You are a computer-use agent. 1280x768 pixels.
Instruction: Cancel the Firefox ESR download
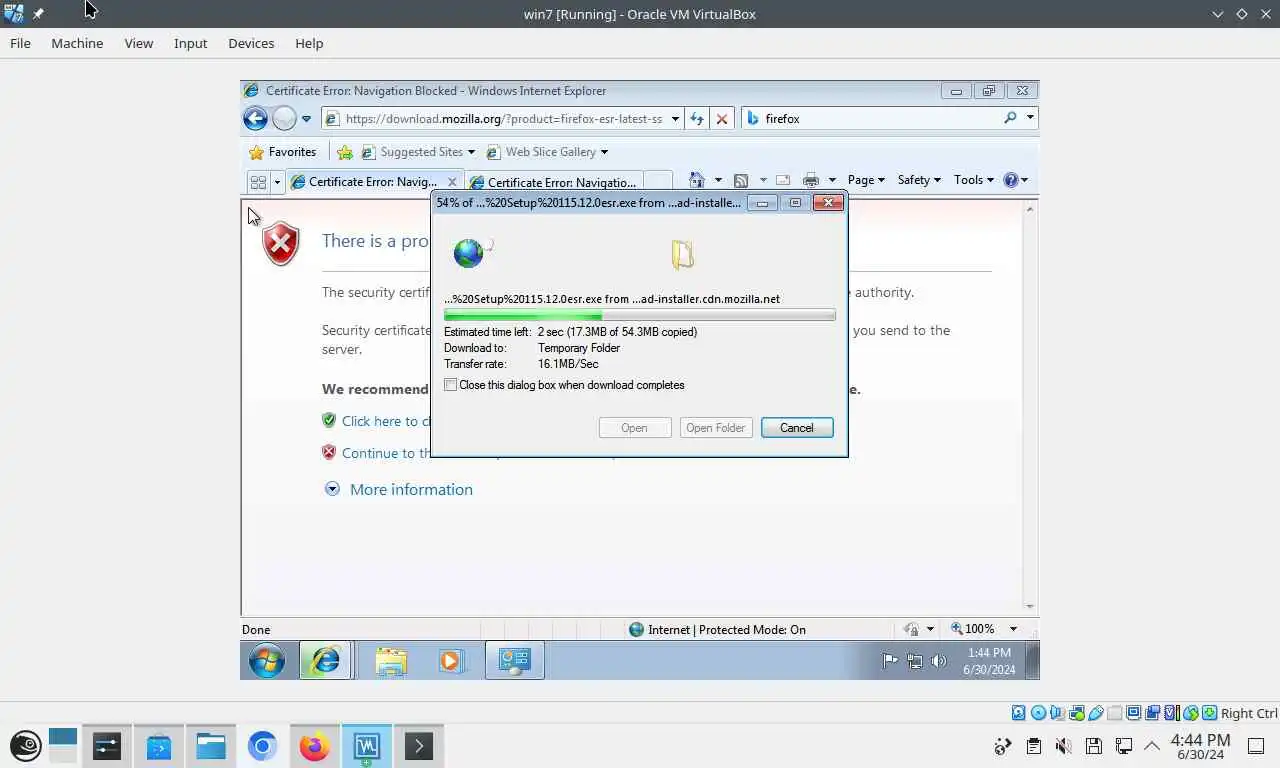pyautogui.click(x=797, y=428)
